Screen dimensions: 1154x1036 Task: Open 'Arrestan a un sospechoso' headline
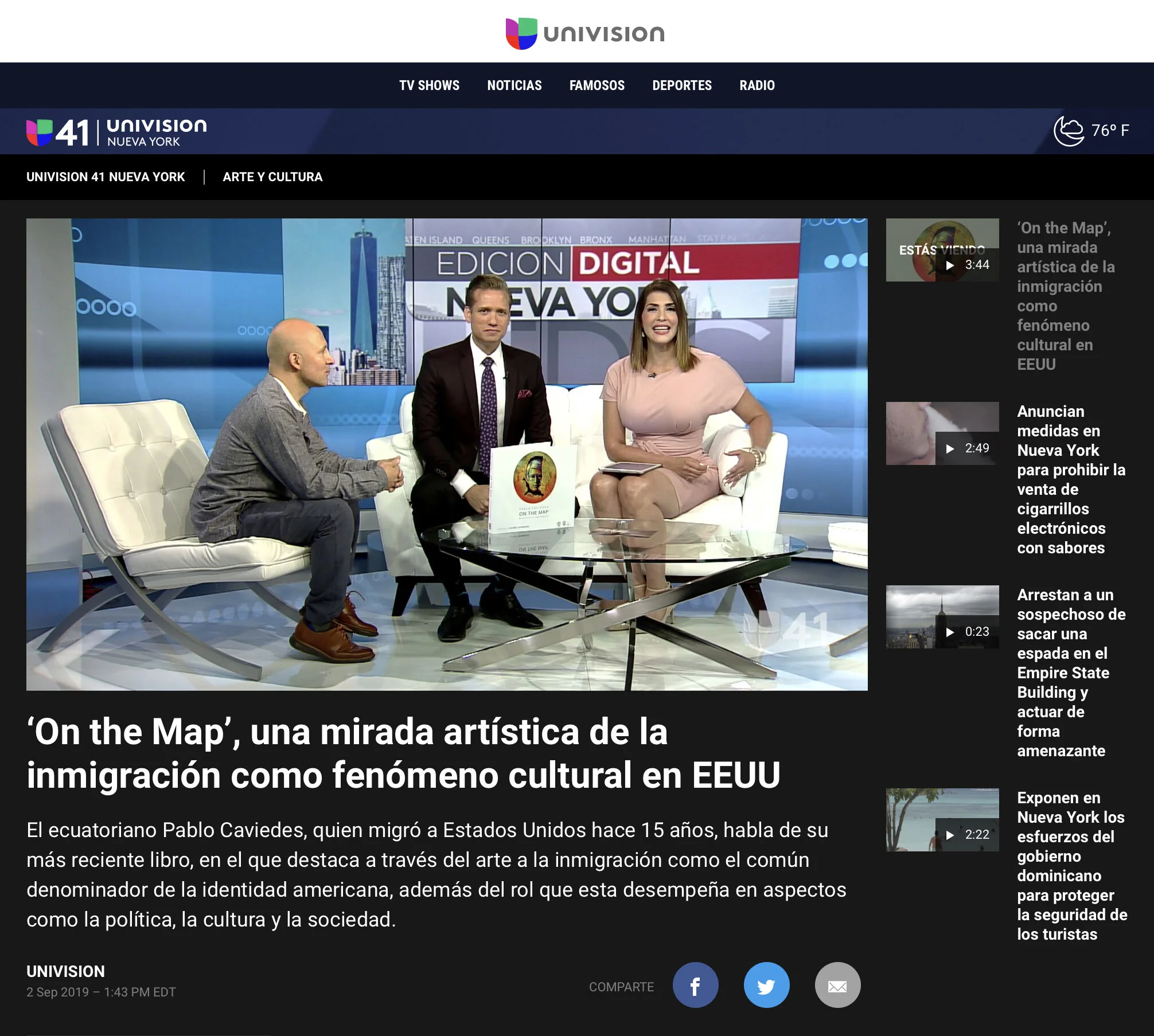coord(1071,673)
